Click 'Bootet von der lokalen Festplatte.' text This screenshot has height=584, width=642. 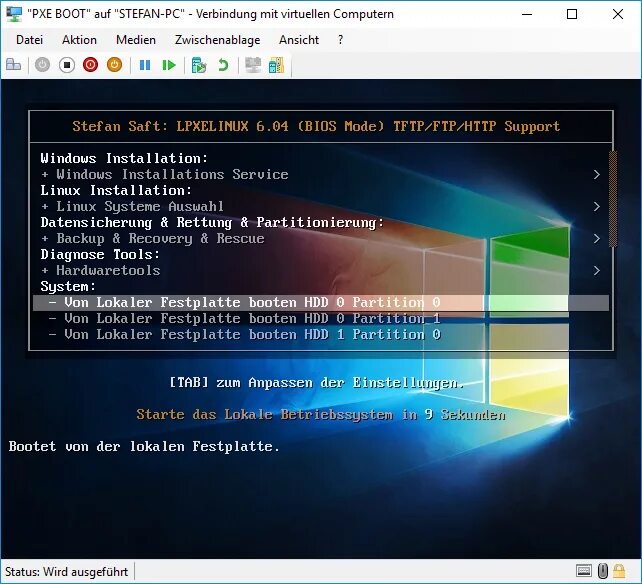click(x=144, y=446)
